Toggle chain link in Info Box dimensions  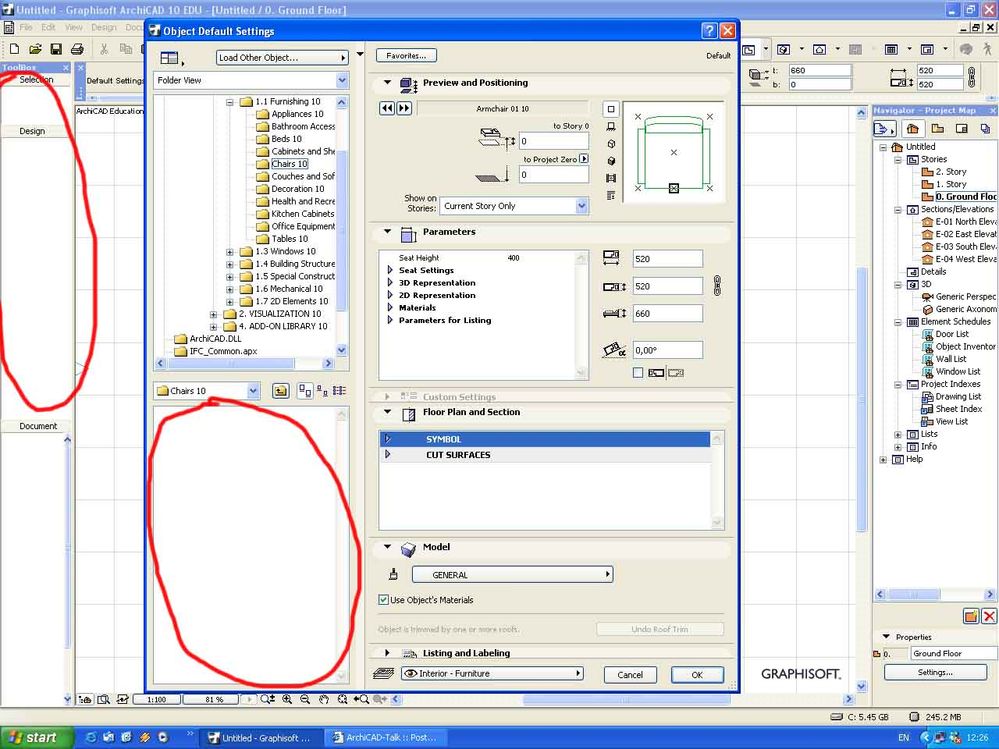click(972, 77)
